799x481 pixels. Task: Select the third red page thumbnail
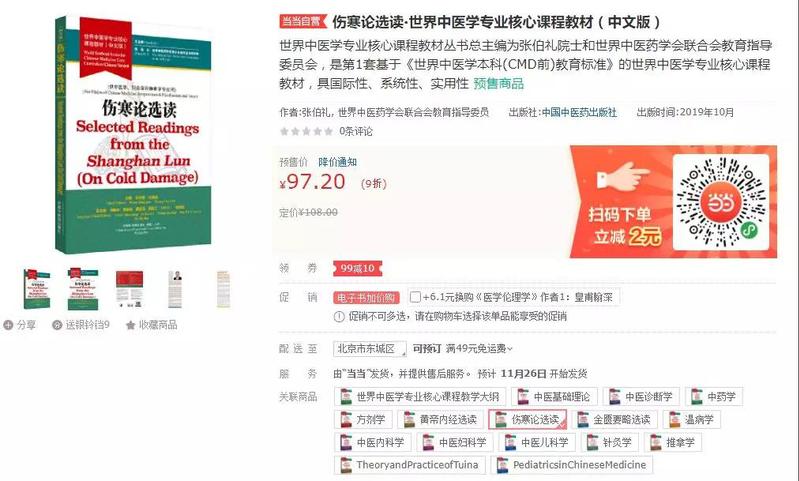click(129, 288)
